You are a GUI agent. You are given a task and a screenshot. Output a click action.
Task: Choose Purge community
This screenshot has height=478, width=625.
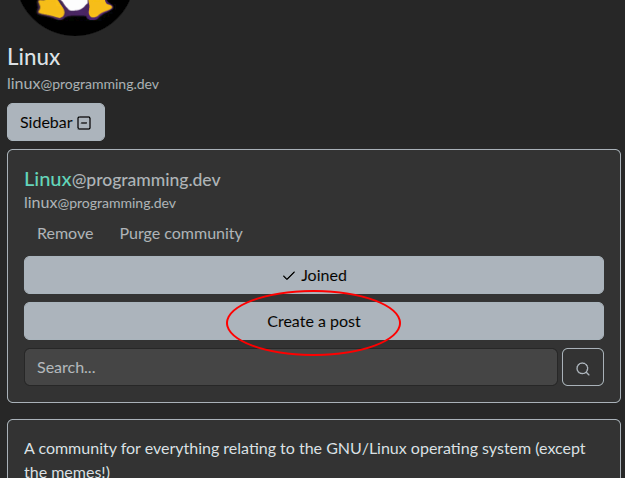tap(181, 234)
